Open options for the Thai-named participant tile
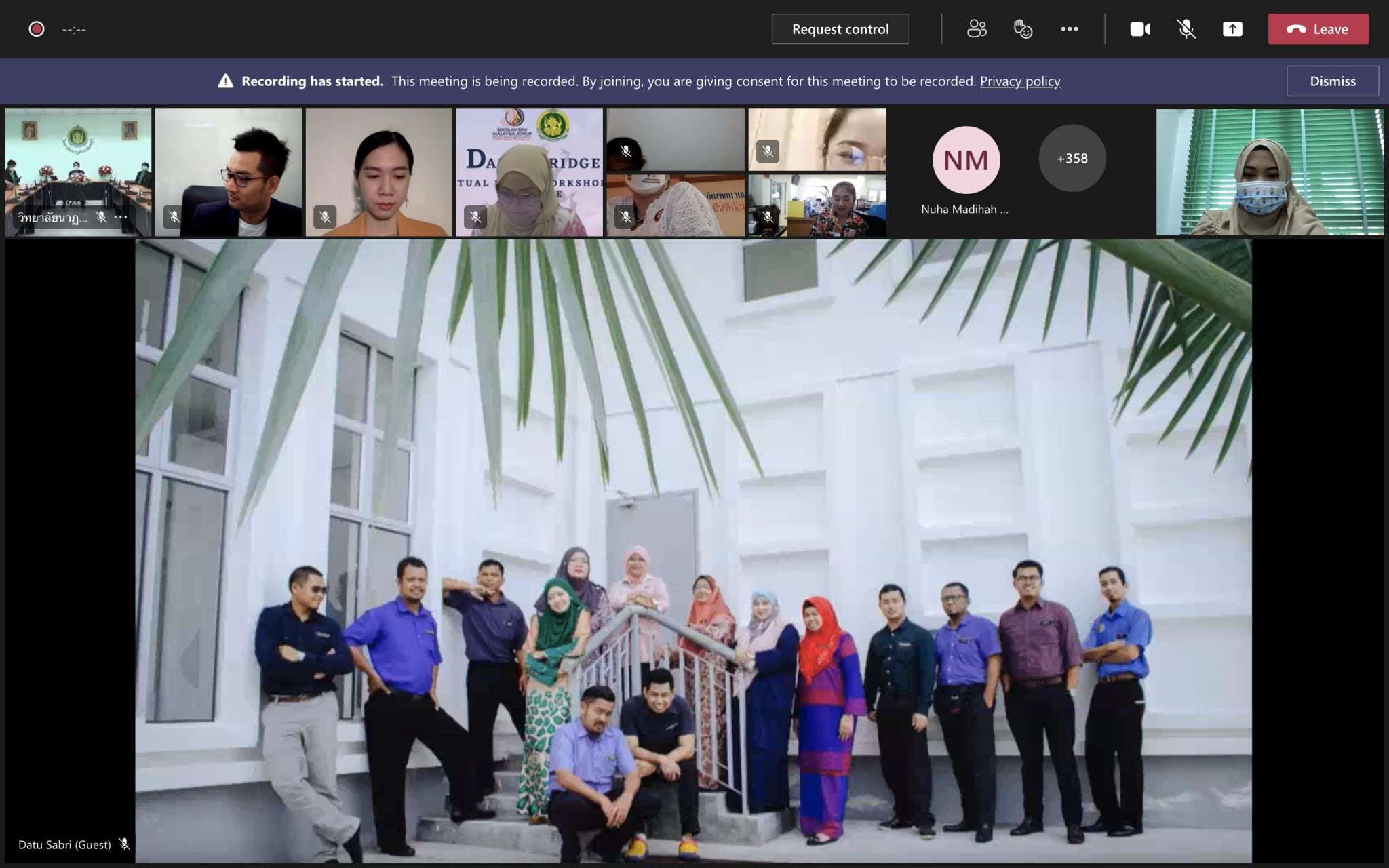The height and width of the screenshot is (868, 1389). click(x=121, y=217)
